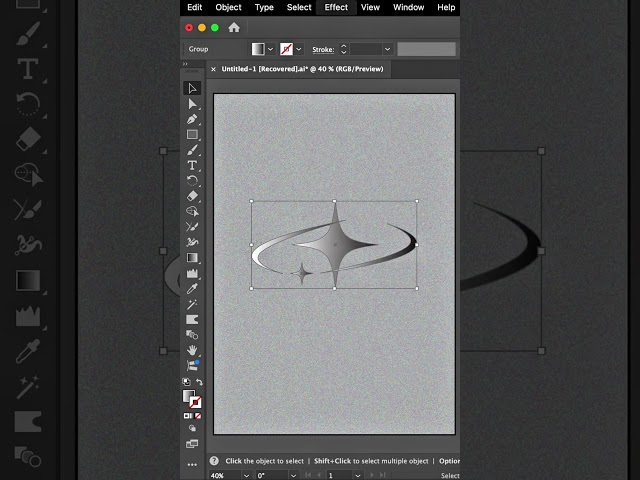Click the stroke none swatch in control bar

287,49
